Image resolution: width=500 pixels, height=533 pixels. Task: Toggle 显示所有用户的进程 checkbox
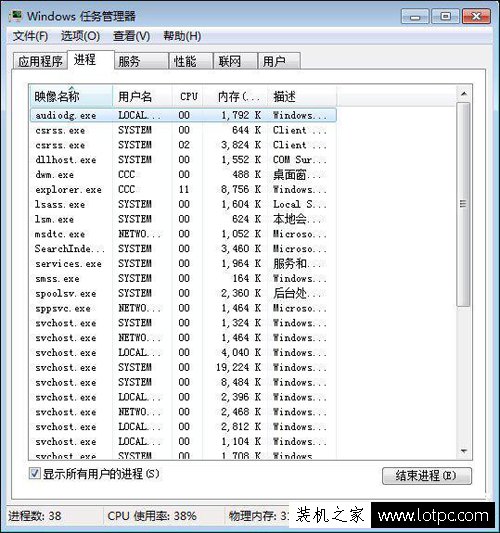(34, 473)
